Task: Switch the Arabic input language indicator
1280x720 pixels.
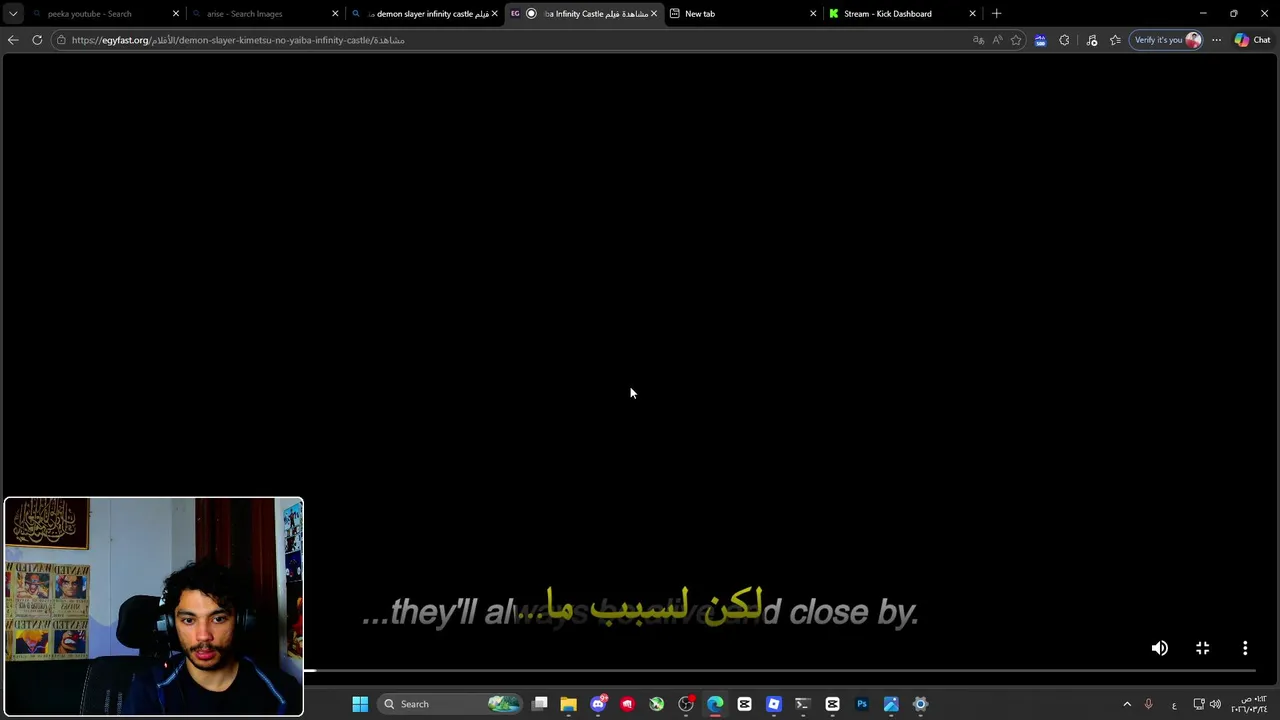Action: (x=1174, y=704)
